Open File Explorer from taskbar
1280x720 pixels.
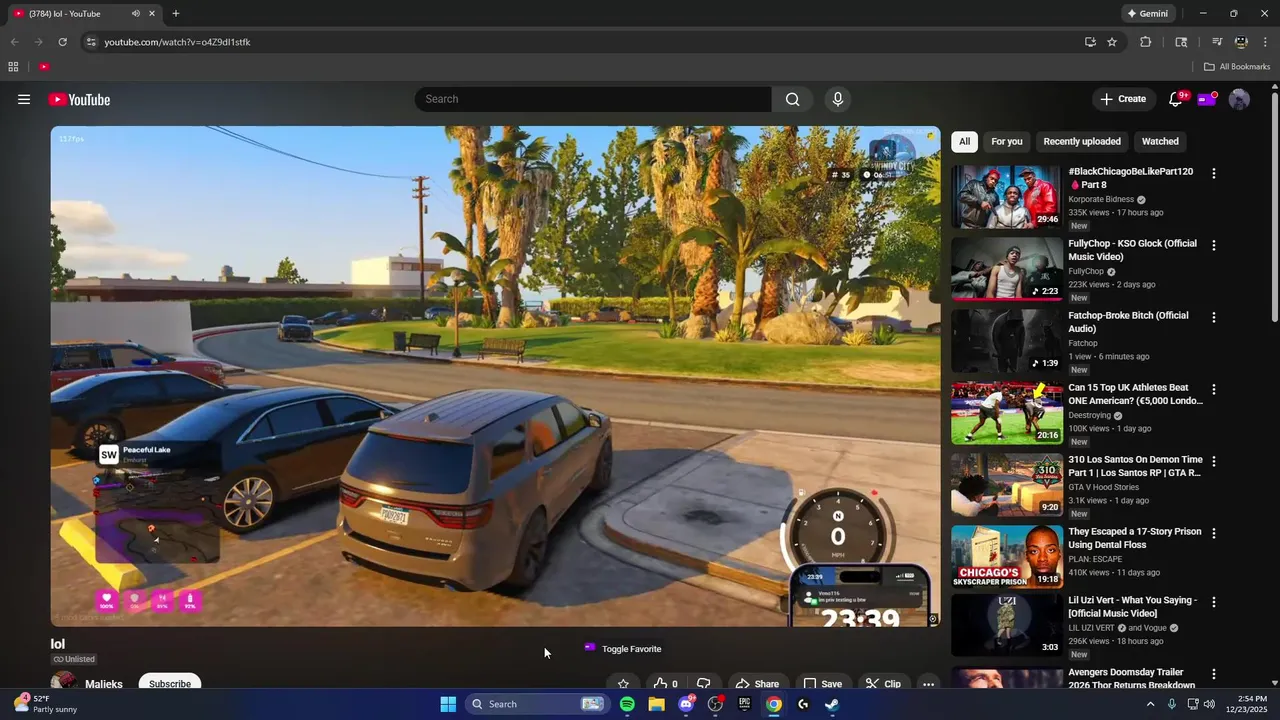pos(656,704)
